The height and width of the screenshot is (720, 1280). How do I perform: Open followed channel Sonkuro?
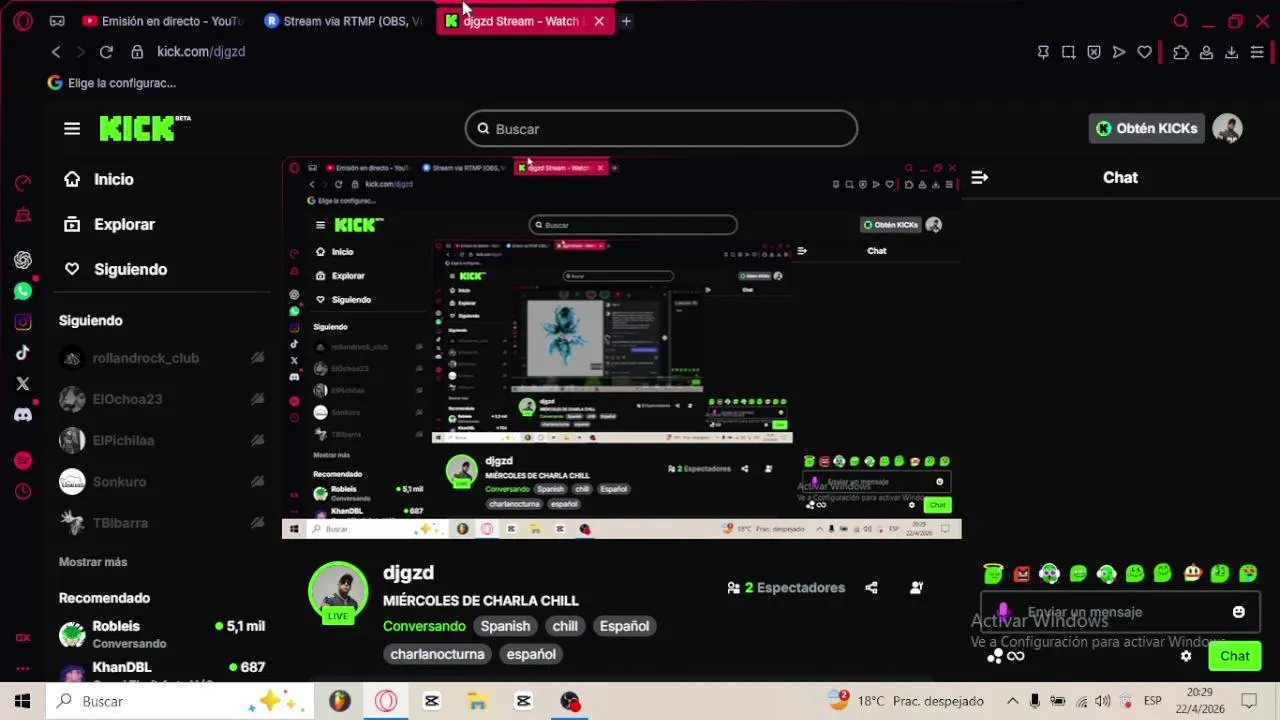tap(160, 482)
